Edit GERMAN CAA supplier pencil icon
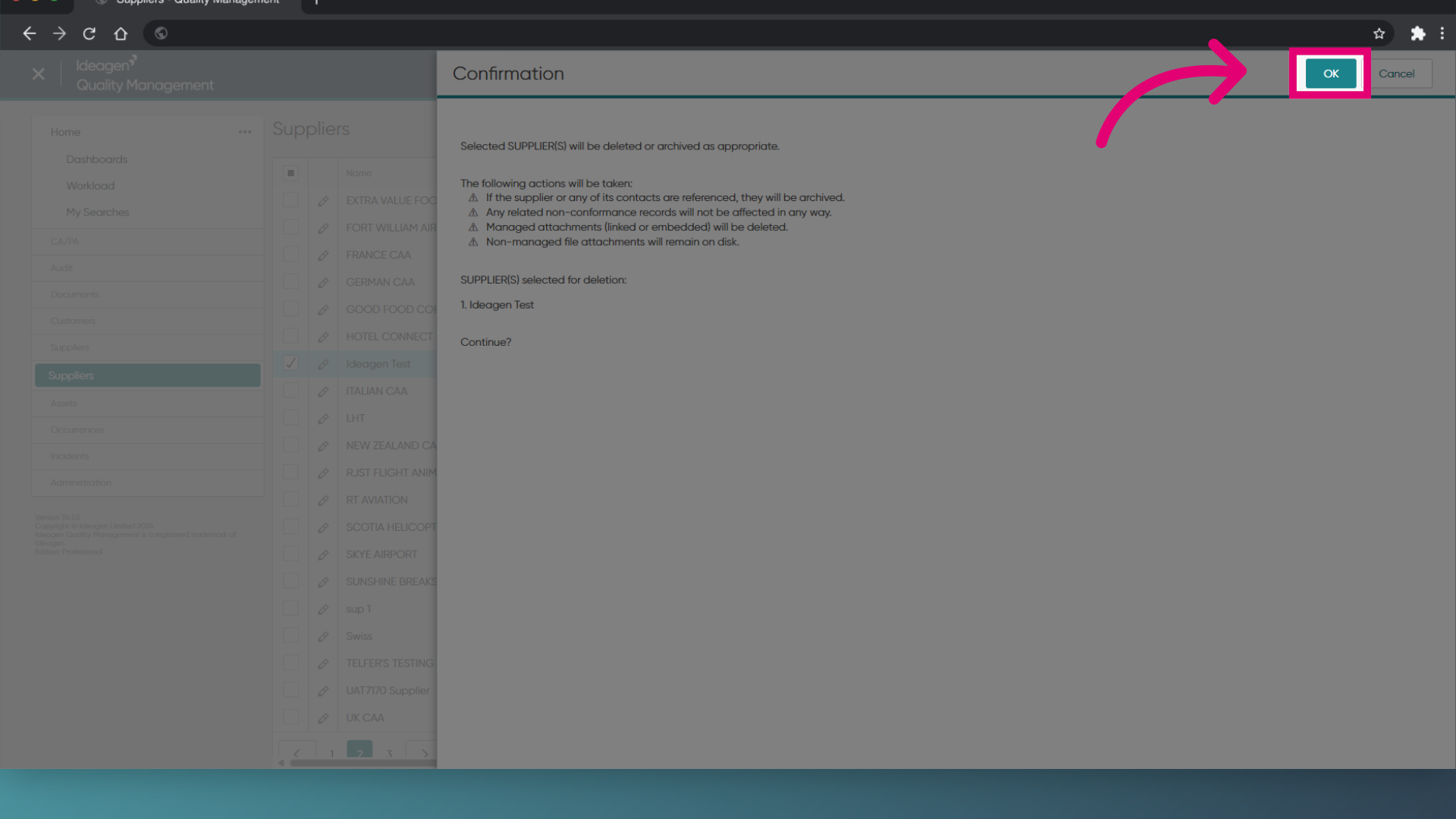Image resolution: width=1456 pixels, height=819 pixels. (x=323, y=283)
